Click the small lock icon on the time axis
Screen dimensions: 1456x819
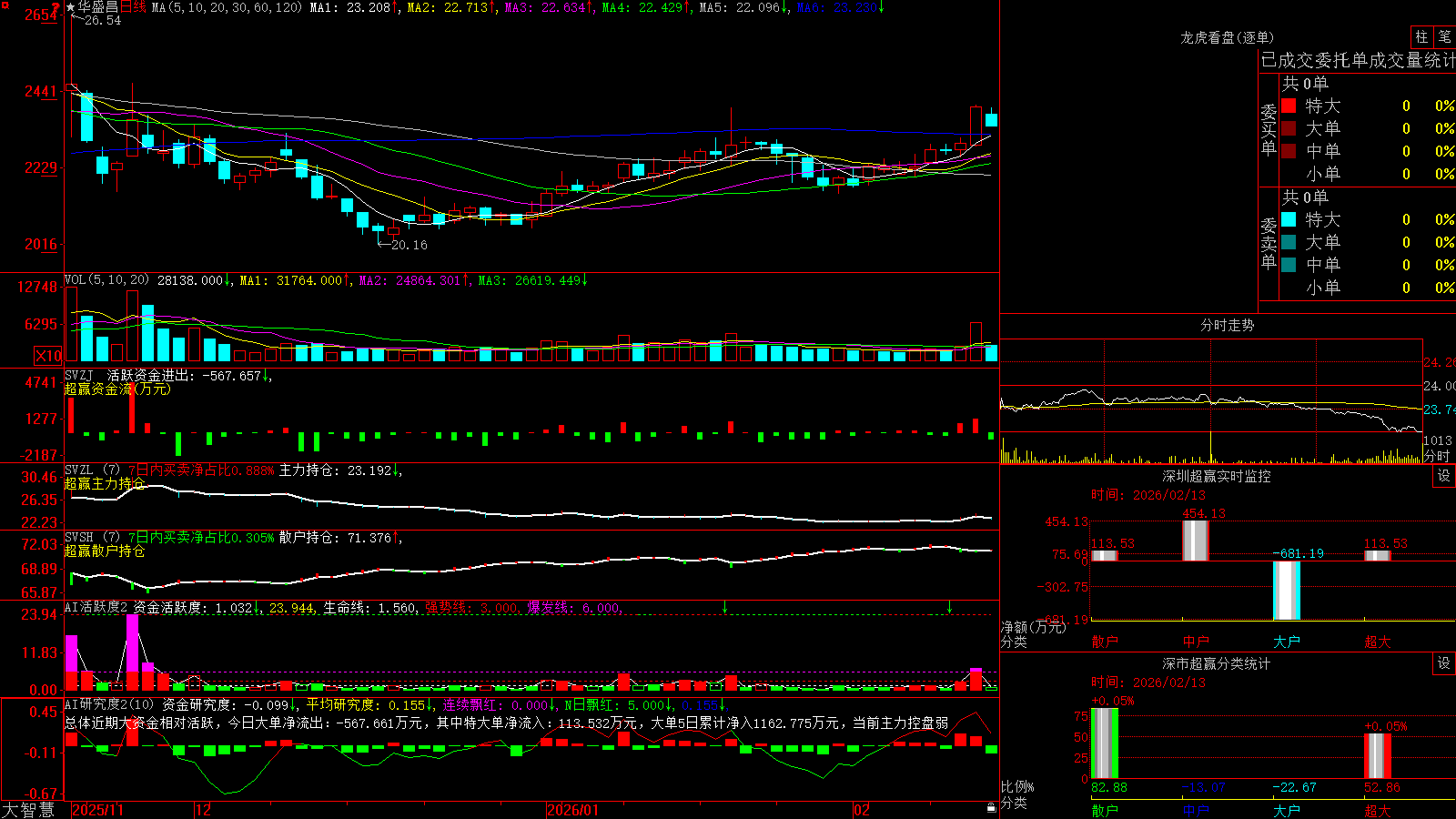tap(992, 808)
